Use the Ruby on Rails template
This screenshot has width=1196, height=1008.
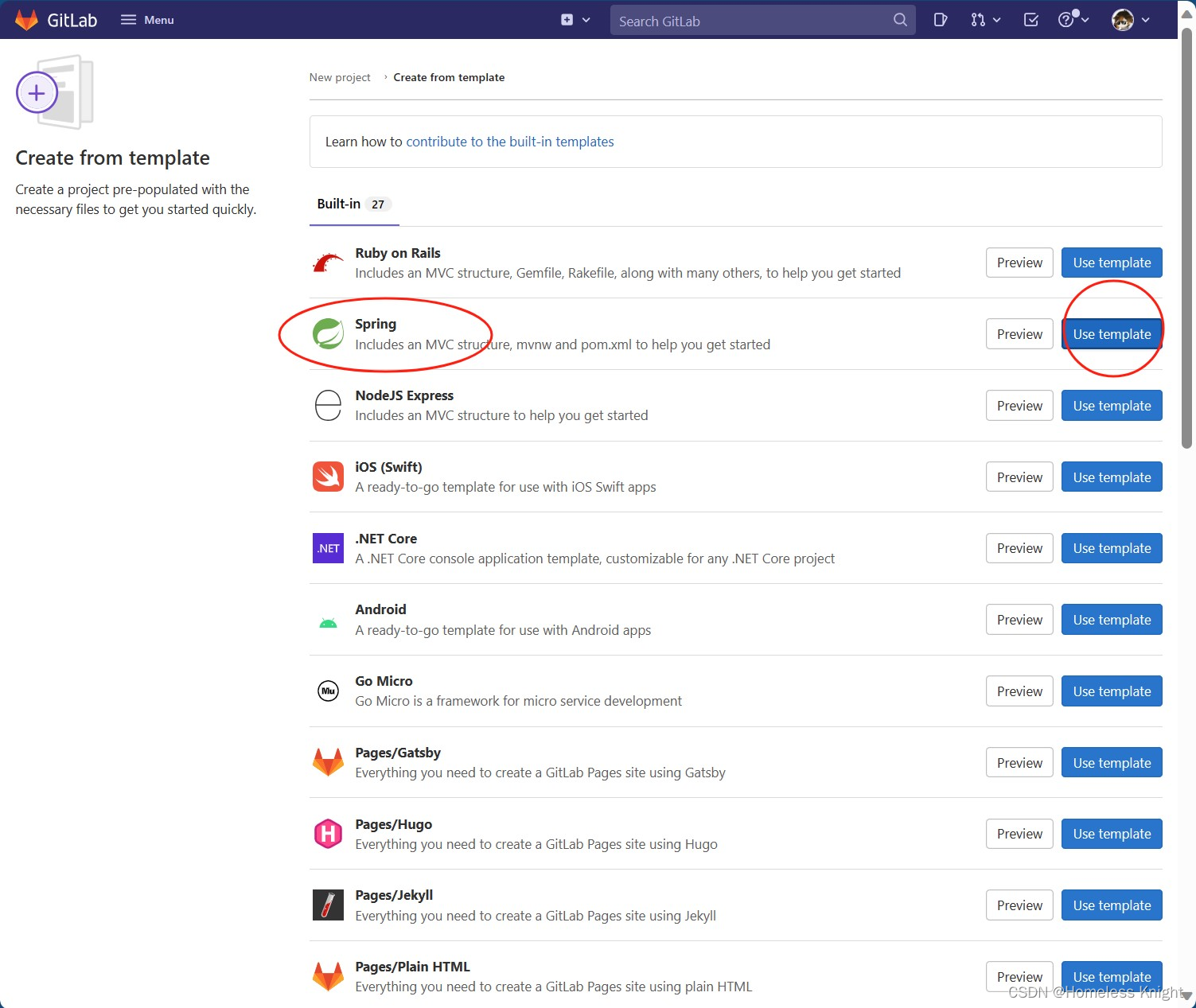(1112, 263)
